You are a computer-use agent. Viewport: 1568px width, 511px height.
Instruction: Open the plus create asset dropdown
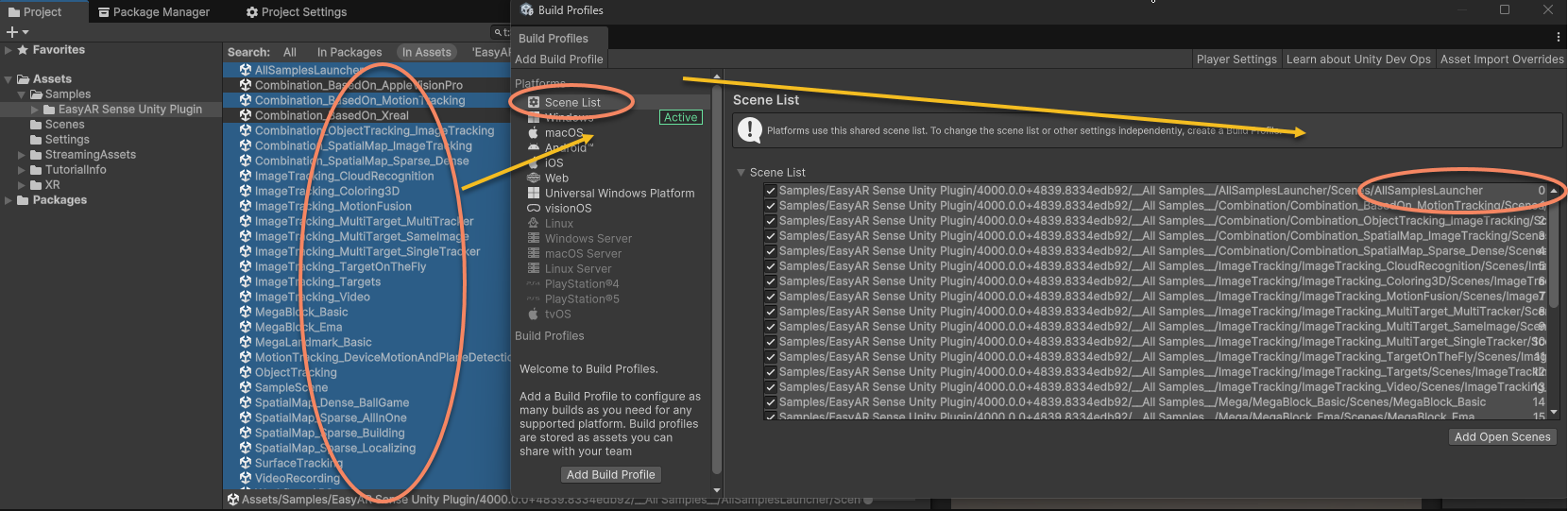[17, 32]
